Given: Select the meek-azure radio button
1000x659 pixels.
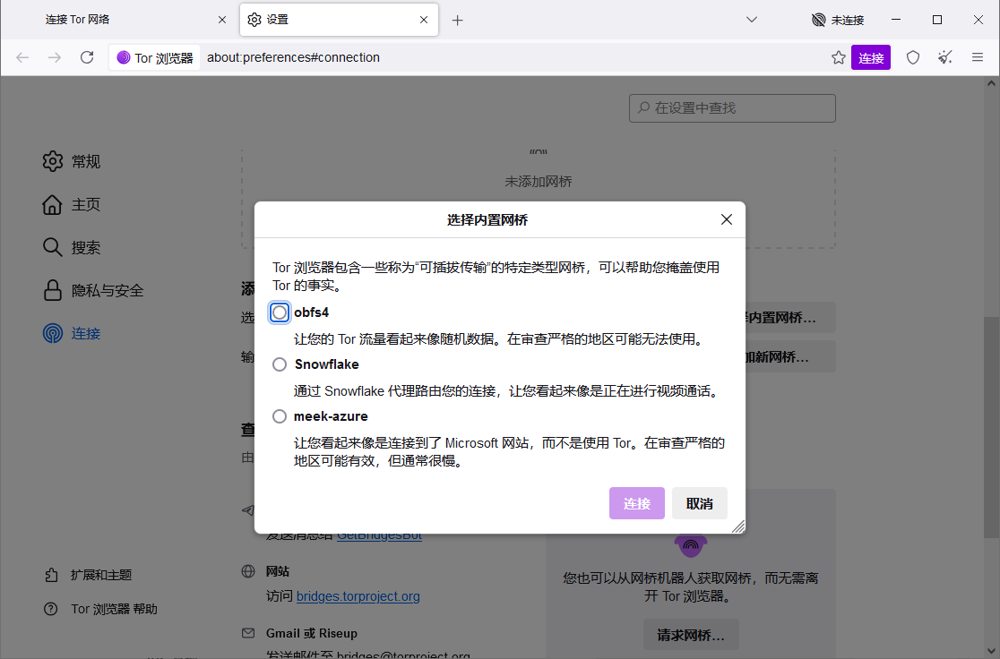Looking at the screenshot, I should (x=280, y=417).
